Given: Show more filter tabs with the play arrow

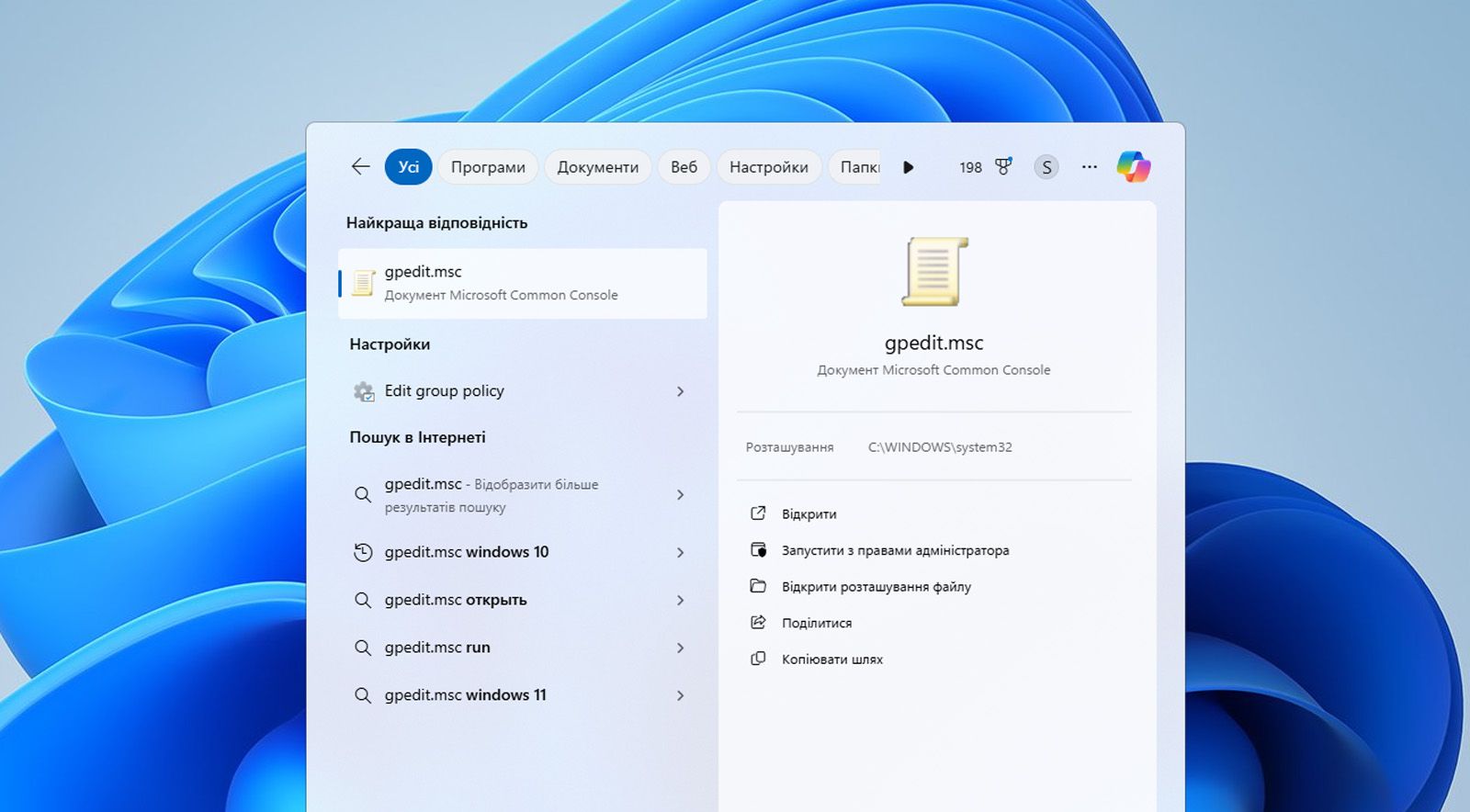Looking at the screenshot, I should (908, 167).
